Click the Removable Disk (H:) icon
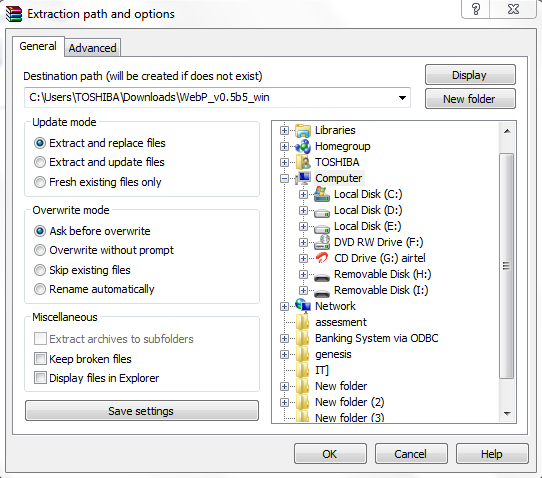The width and height of the screenshot is (542, 478). [322, 277]
